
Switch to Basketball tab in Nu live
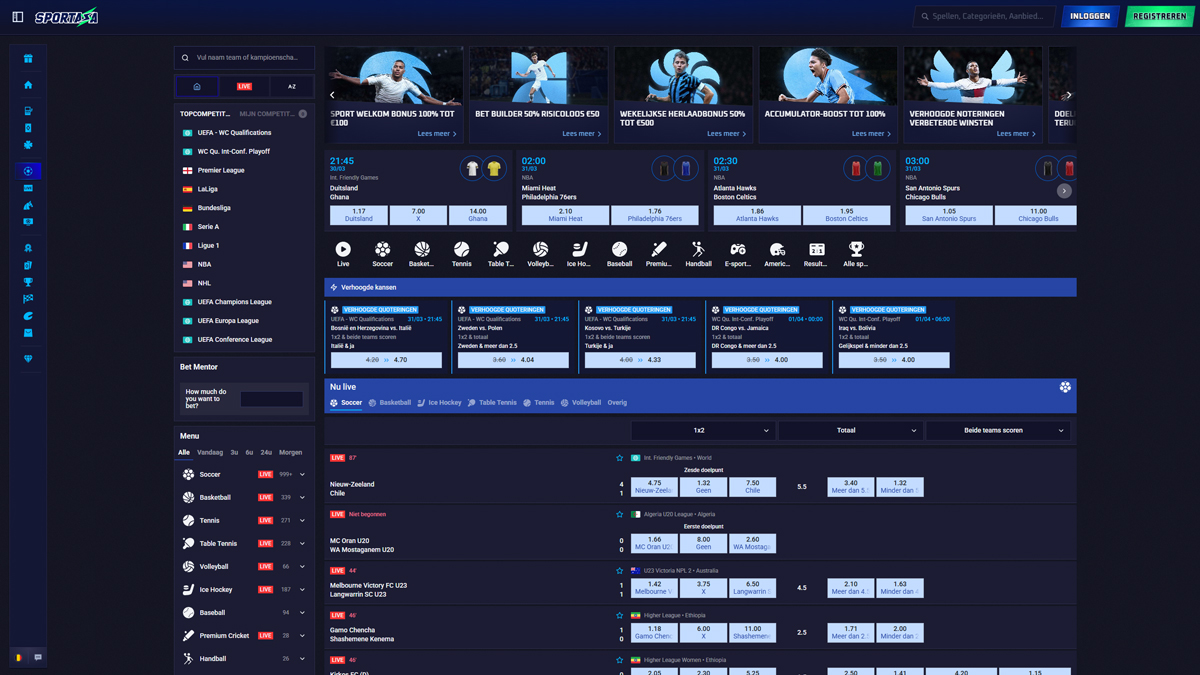[x=389, y=403]
